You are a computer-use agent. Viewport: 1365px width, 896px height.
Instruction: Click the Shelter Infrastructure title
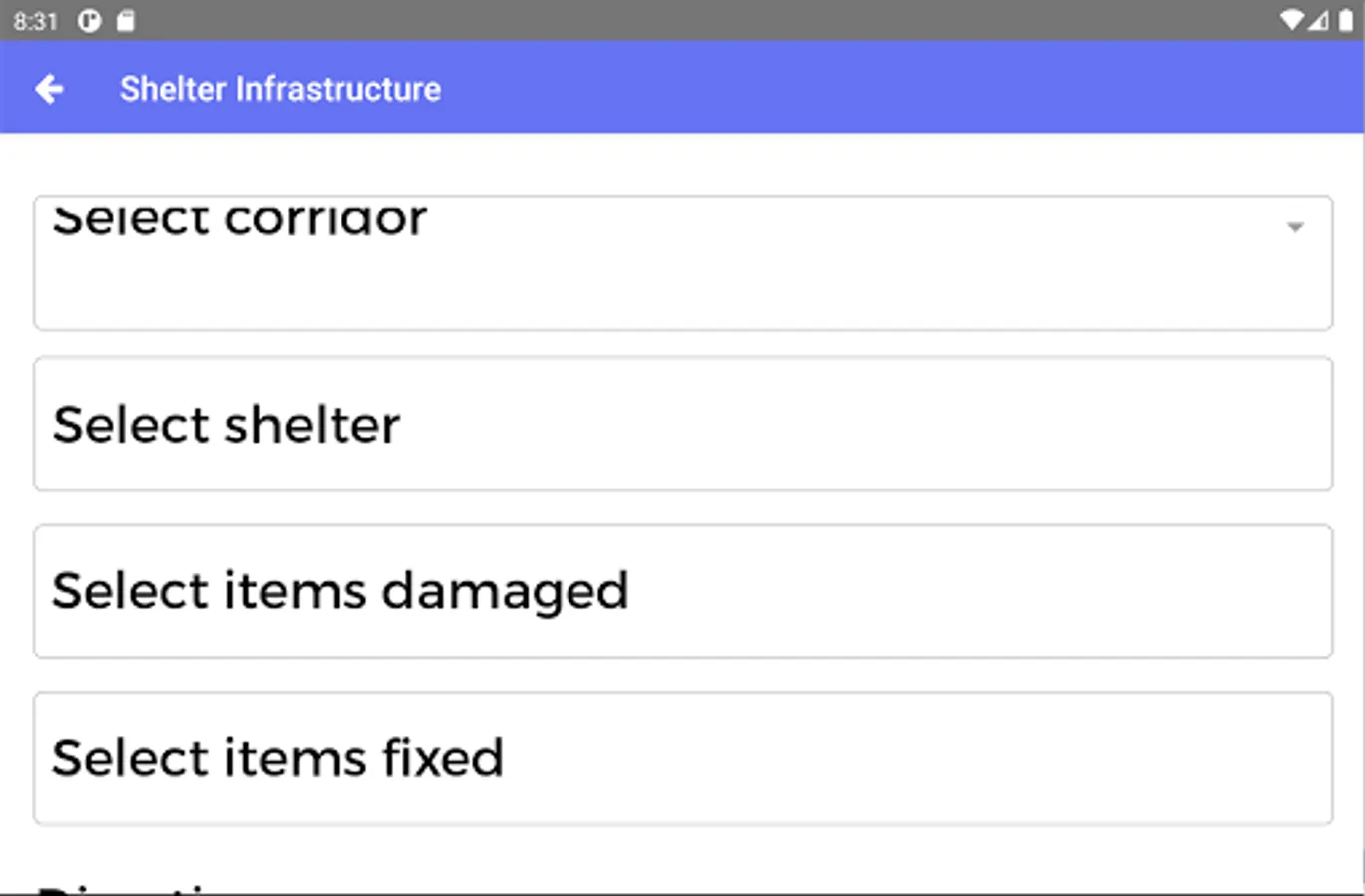pyautogui.click(x=280, y=89)
